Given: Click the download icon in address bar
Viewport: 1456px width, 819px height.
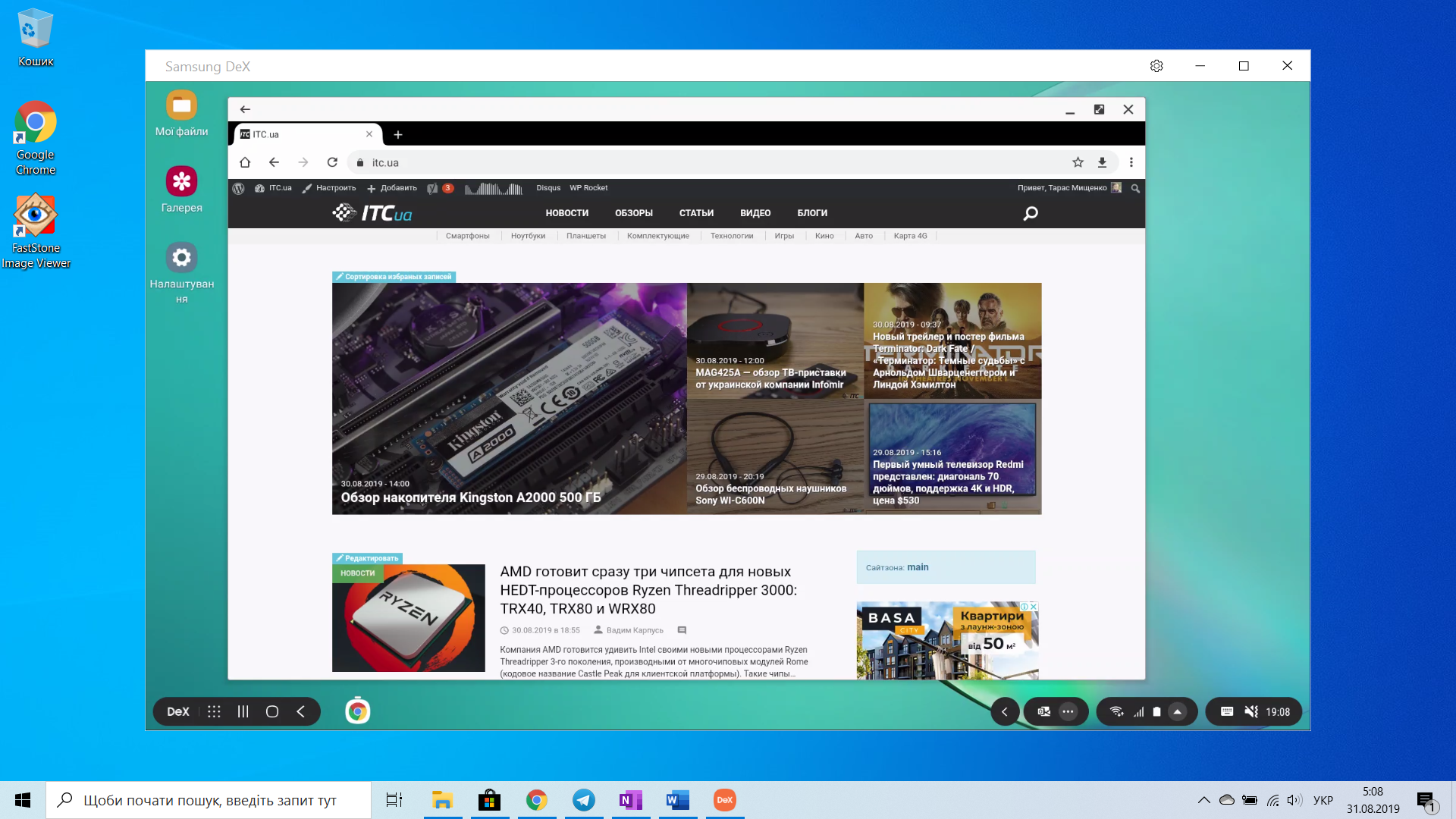Looking at the screenshot, I should [x=1102, y=162].
